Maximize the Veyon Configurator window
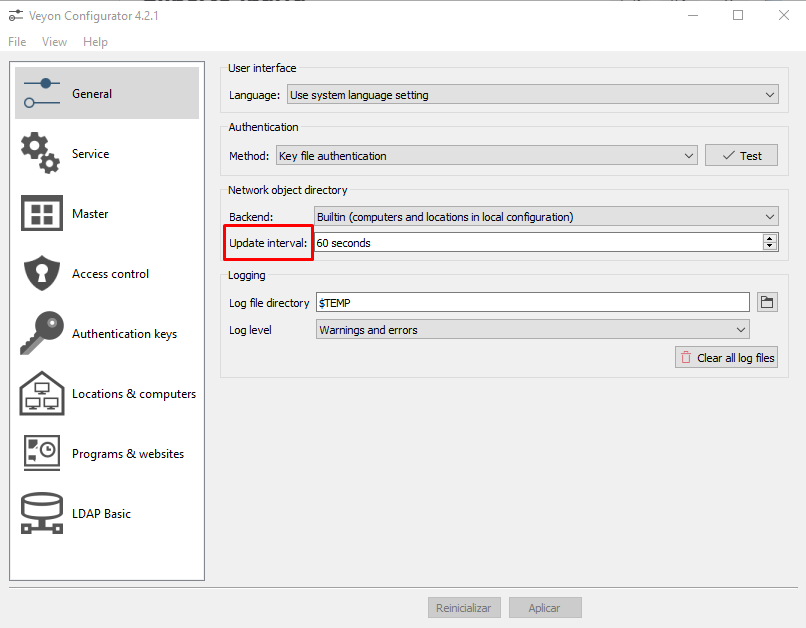This screenshot has height=628, width=806. [738, 15]
